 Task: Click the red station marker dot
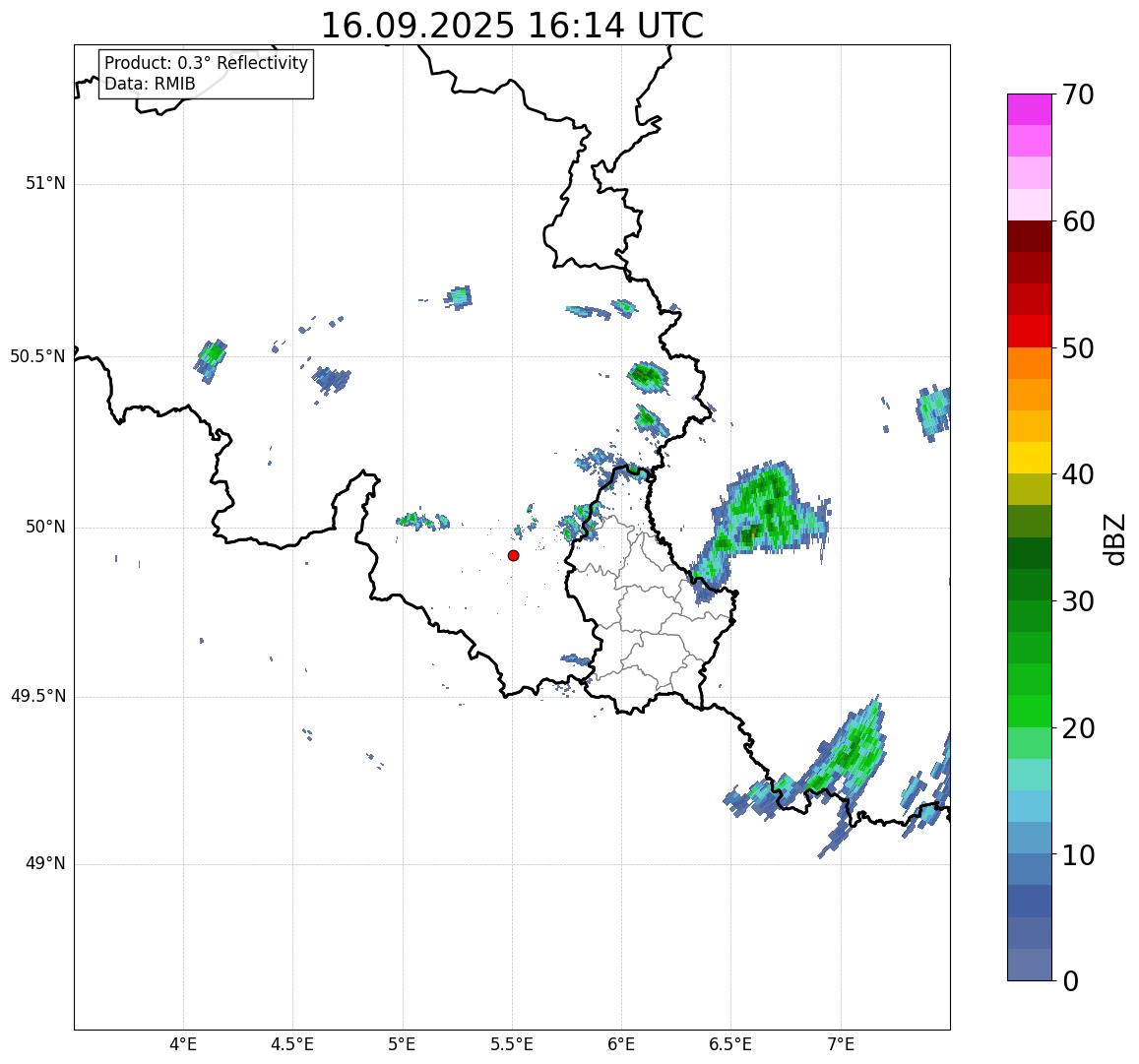(514, 555)
